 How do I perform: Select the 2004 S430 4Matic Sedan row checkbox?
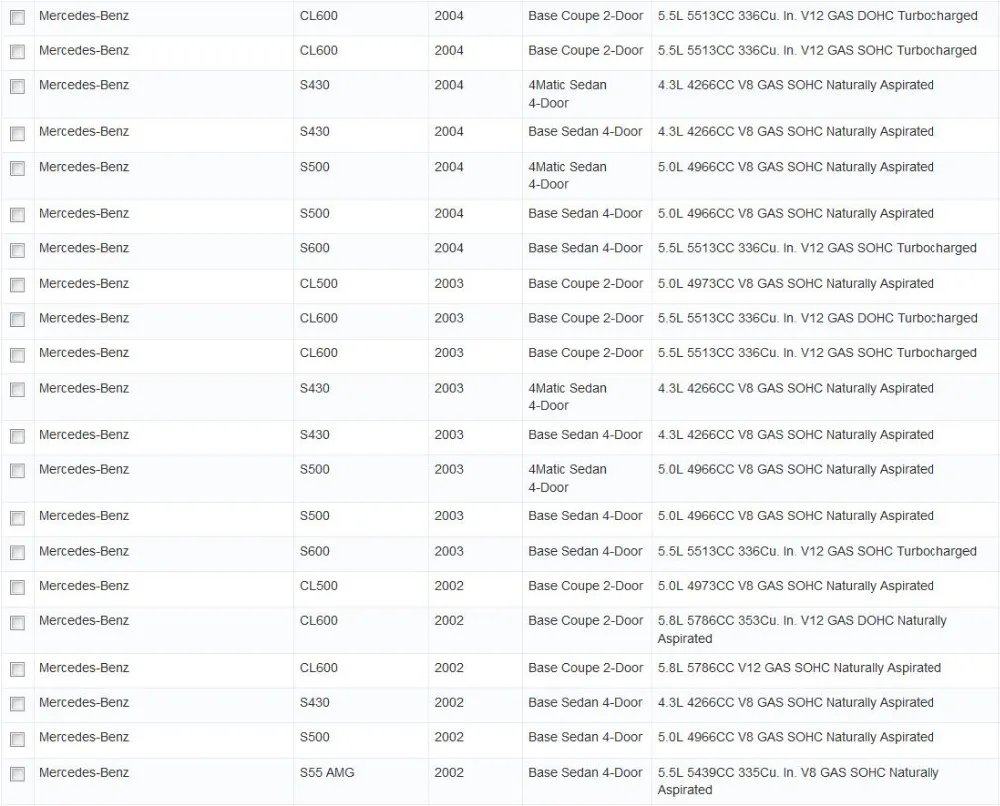18,86
